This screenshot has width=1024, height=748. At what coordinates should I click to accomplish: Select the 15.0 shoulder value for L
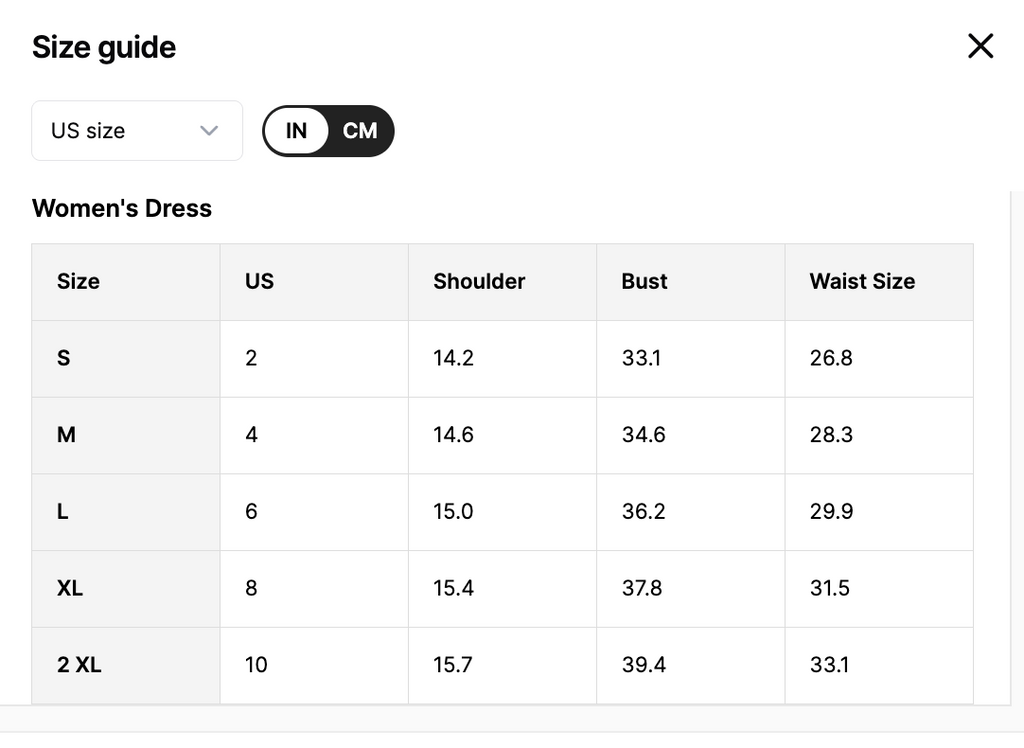tap(453, 512)
